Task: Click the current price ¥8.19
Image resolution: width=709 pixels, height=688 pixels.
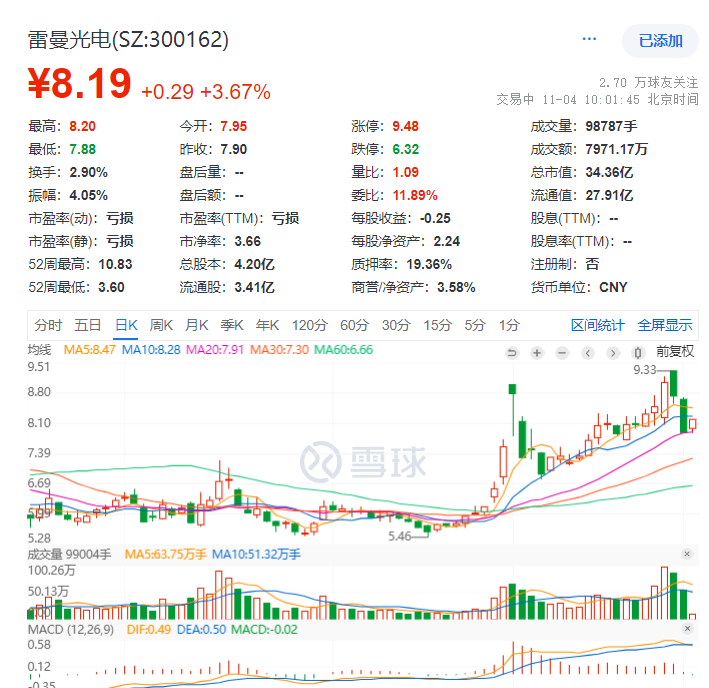Action: point(80,84)
